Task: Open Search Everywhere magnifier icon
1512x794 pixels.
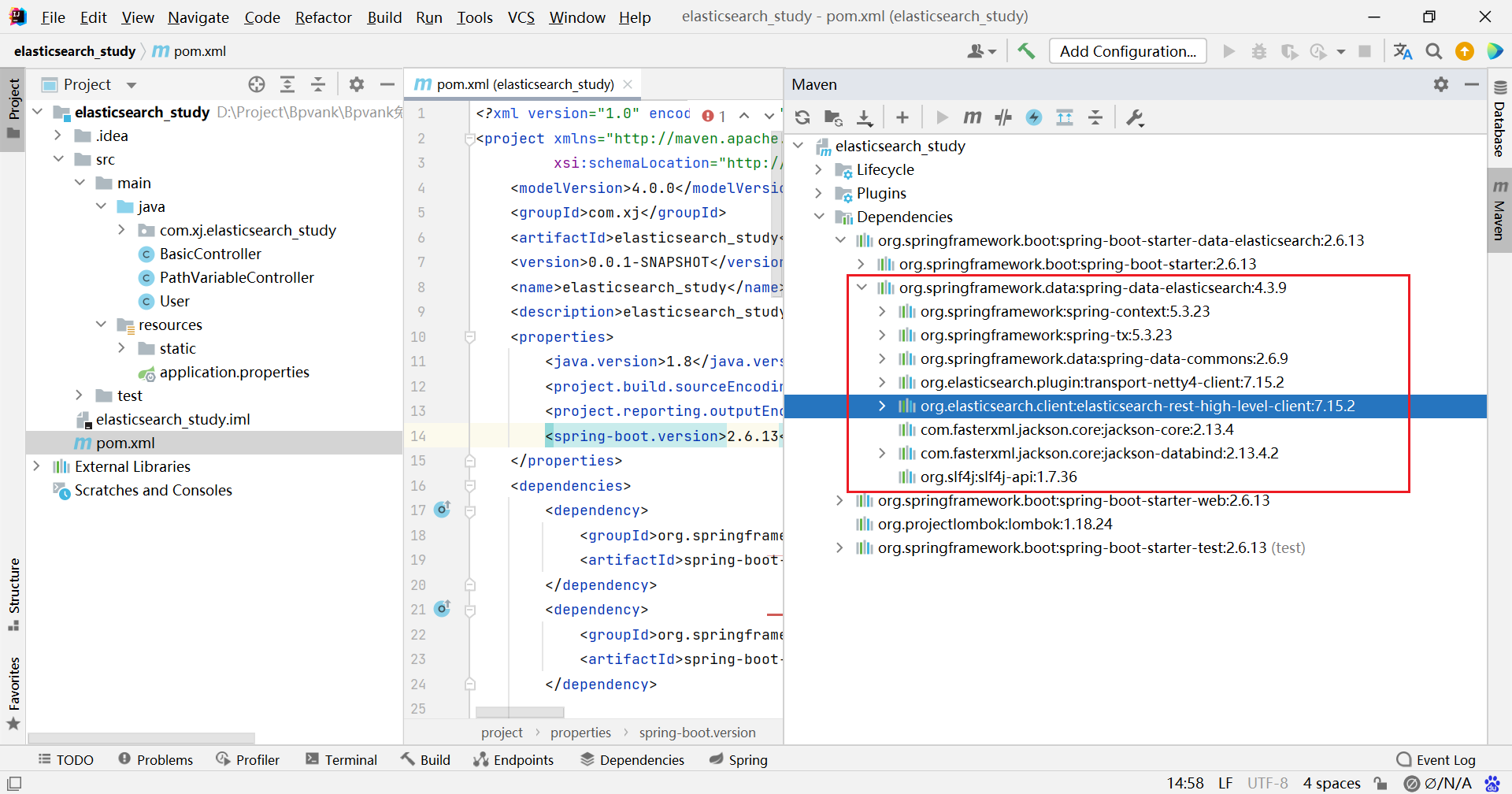Action: [x=1434, y=51]
